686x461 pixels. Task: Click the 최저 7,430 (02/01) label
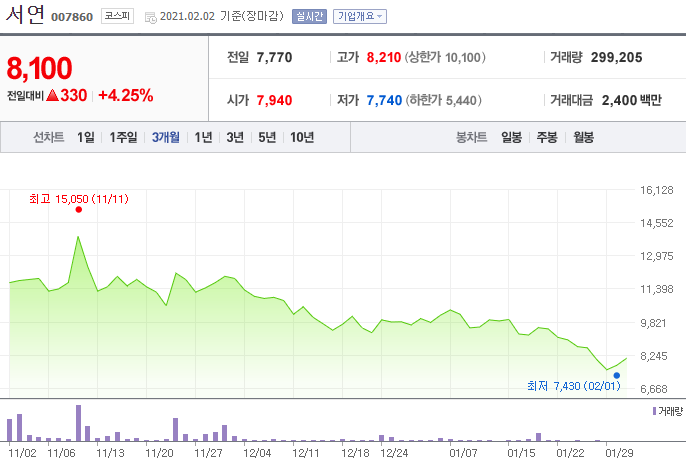tap(574, 386)
